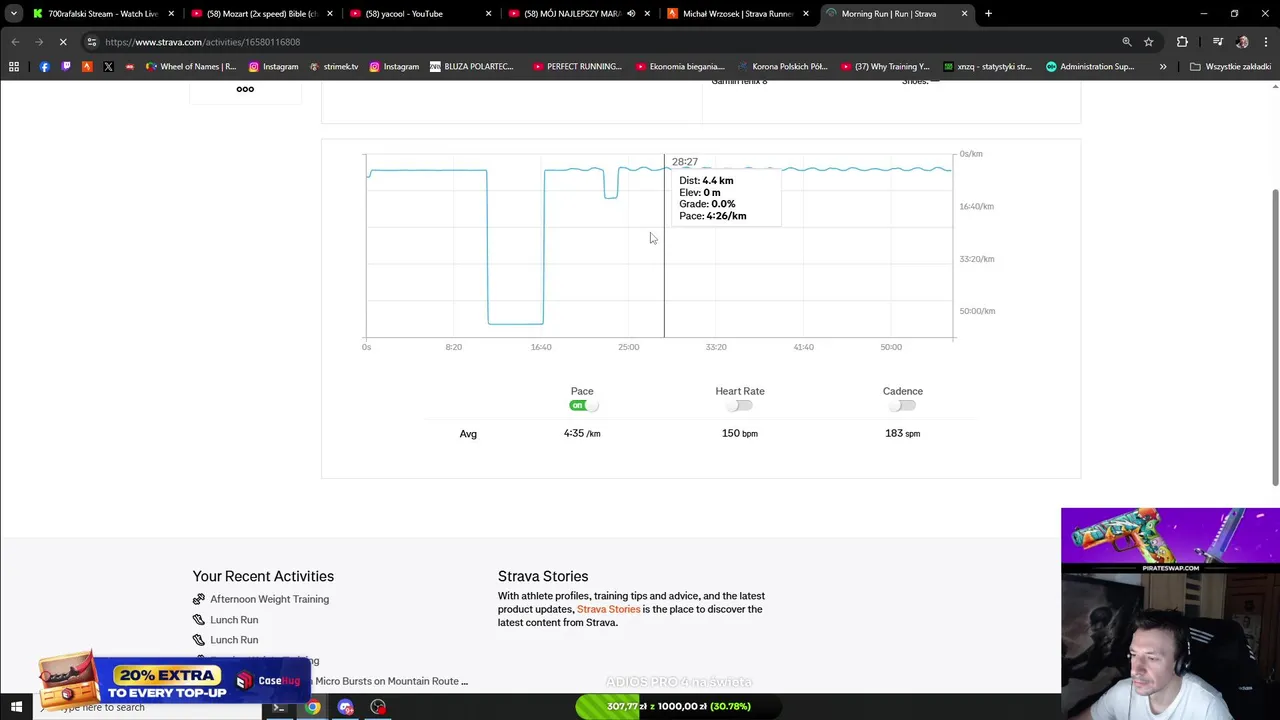Open BLUZA POLARTEC bookmark

tap(471, 67)
